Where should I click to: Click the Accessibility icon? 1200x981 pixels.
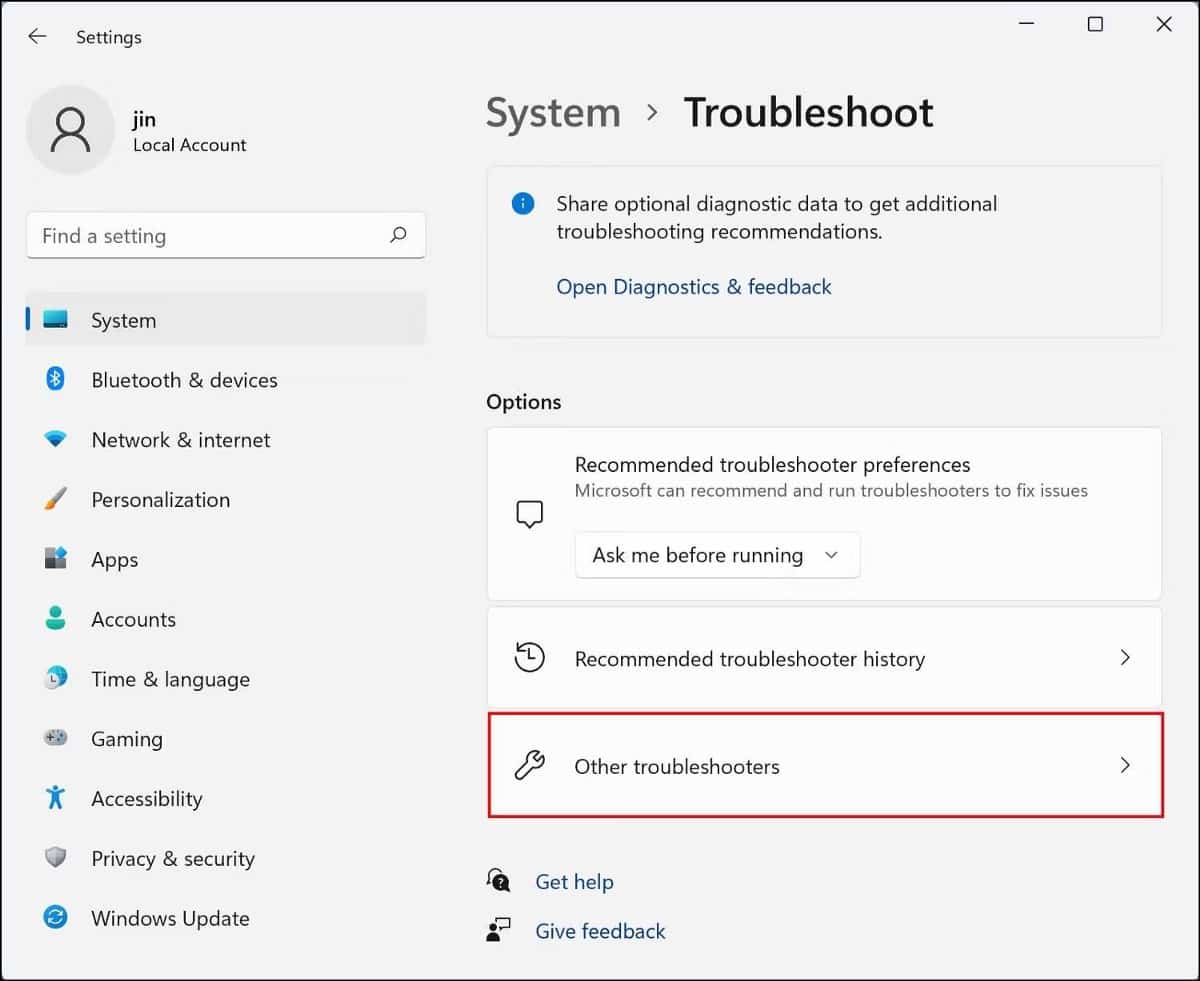(54, 798)
